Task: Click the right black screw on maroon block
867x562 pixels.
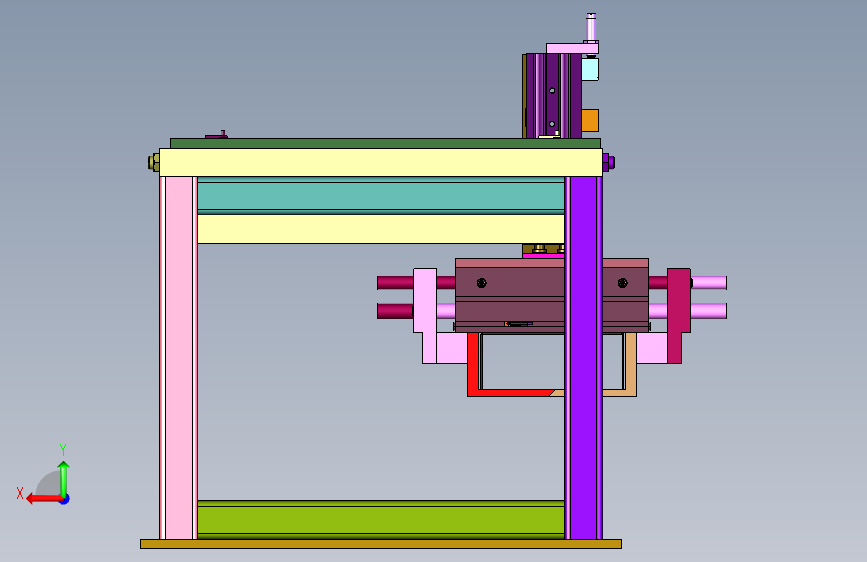Action: (x=623, y=283)
